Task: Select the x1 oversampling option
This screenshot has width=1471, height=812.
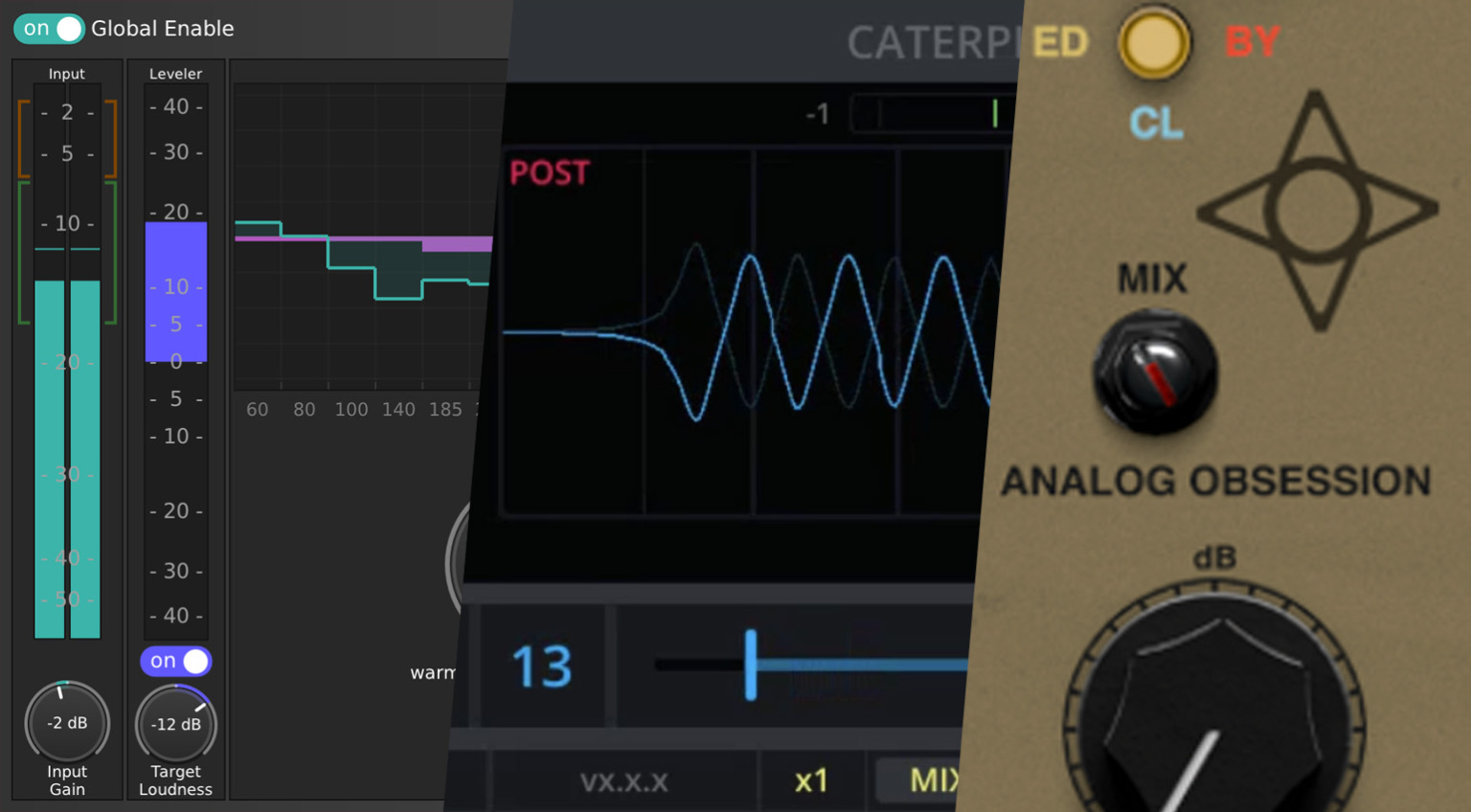Action: [x=811, y=780]
